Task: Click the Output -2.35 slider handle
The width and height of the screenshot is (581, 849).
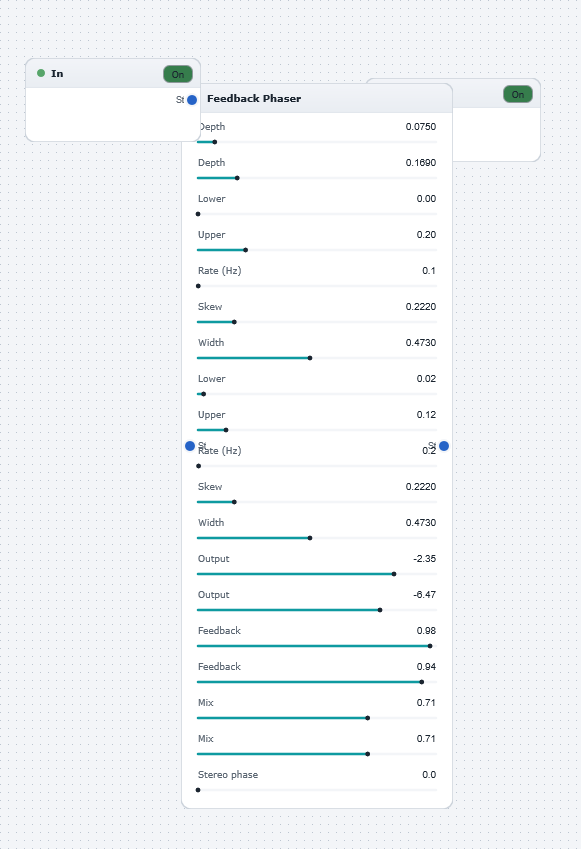Action: click(x=394, y=574)
